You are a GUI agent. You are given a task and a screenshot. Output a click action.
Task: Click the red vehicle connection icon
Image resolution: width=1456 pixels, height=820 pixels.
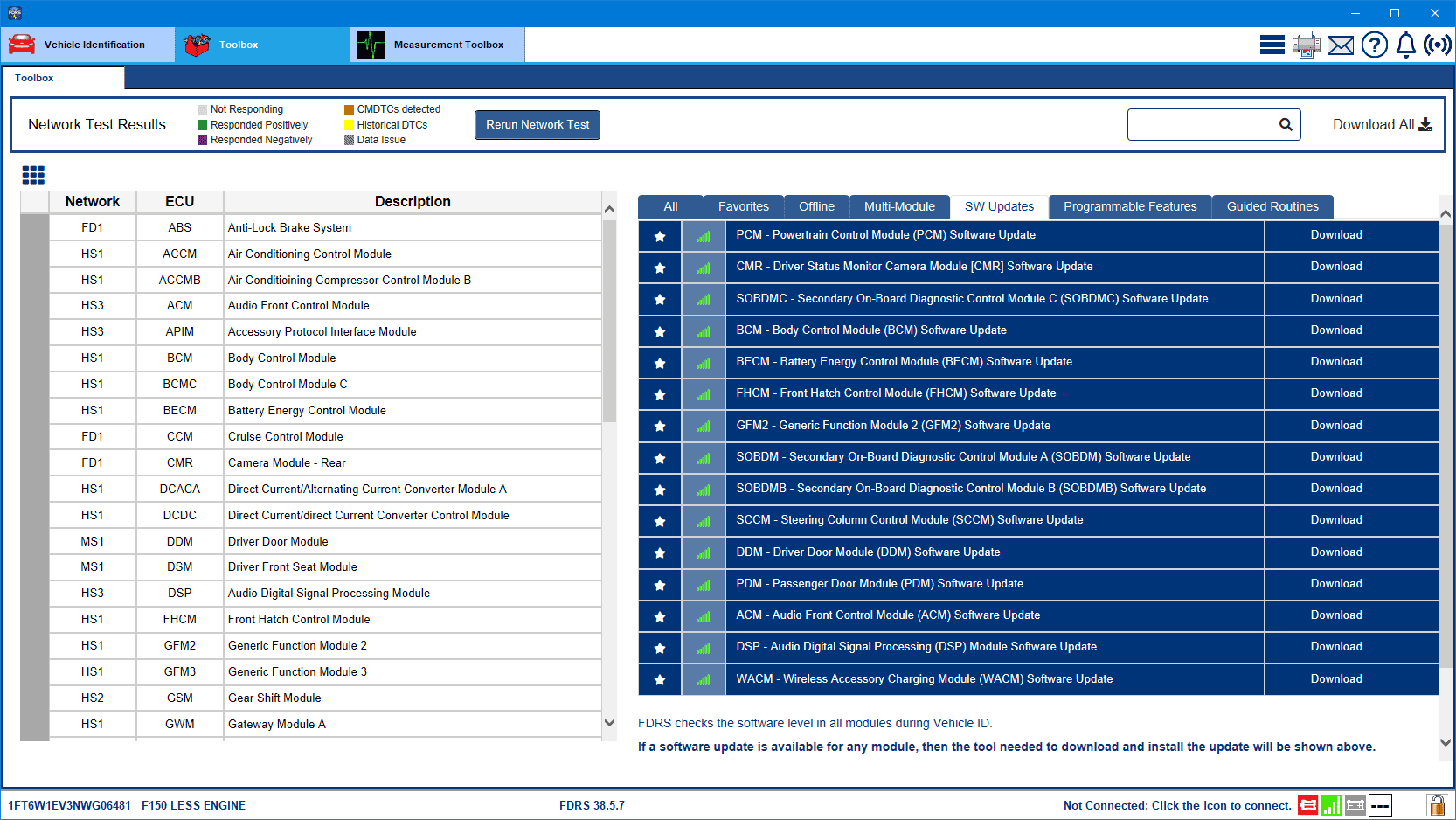(x=1307, y=805)
